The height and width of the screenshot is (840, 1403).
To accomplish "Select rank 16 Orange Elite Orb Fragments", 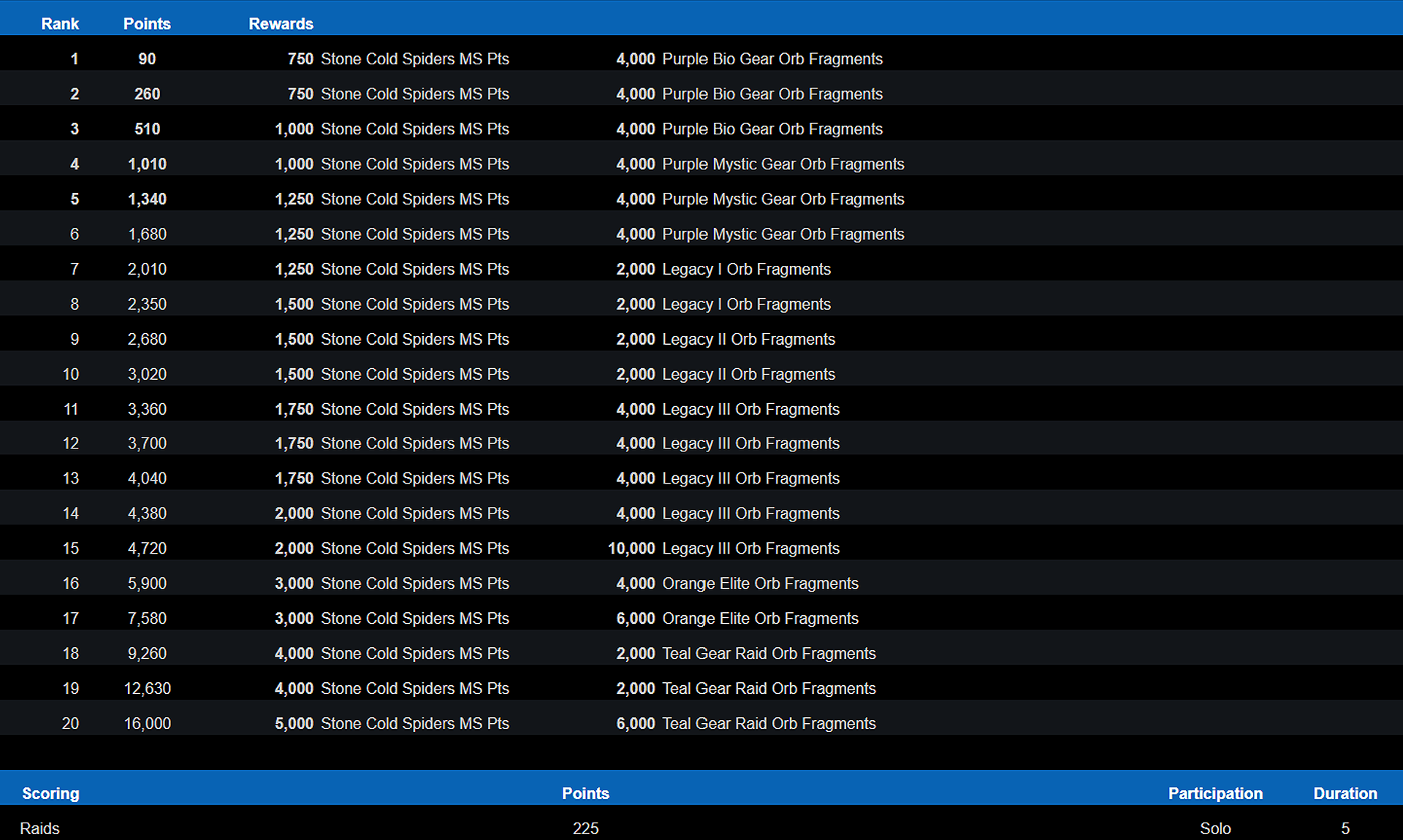I will pos(759,583).
